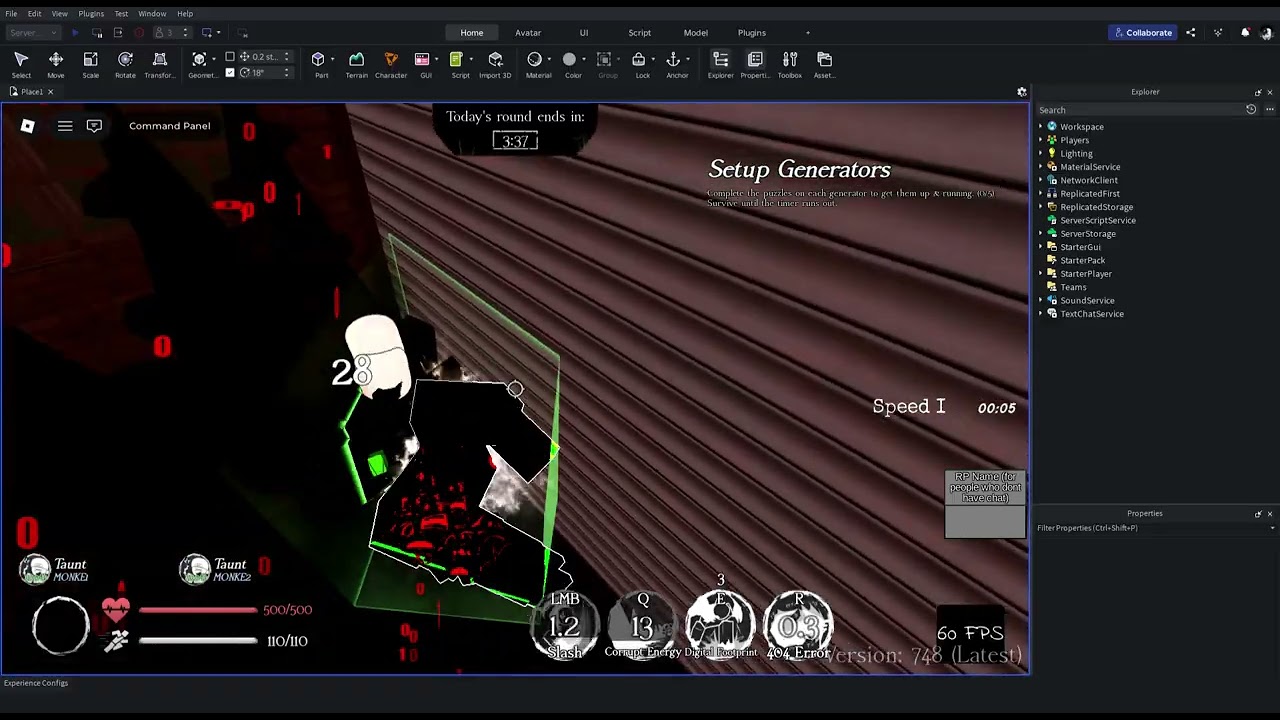The height and width of the screenshot is (720, 1280).
Task: Expand the Workspace node
Action: click(x=1040, y=127)
